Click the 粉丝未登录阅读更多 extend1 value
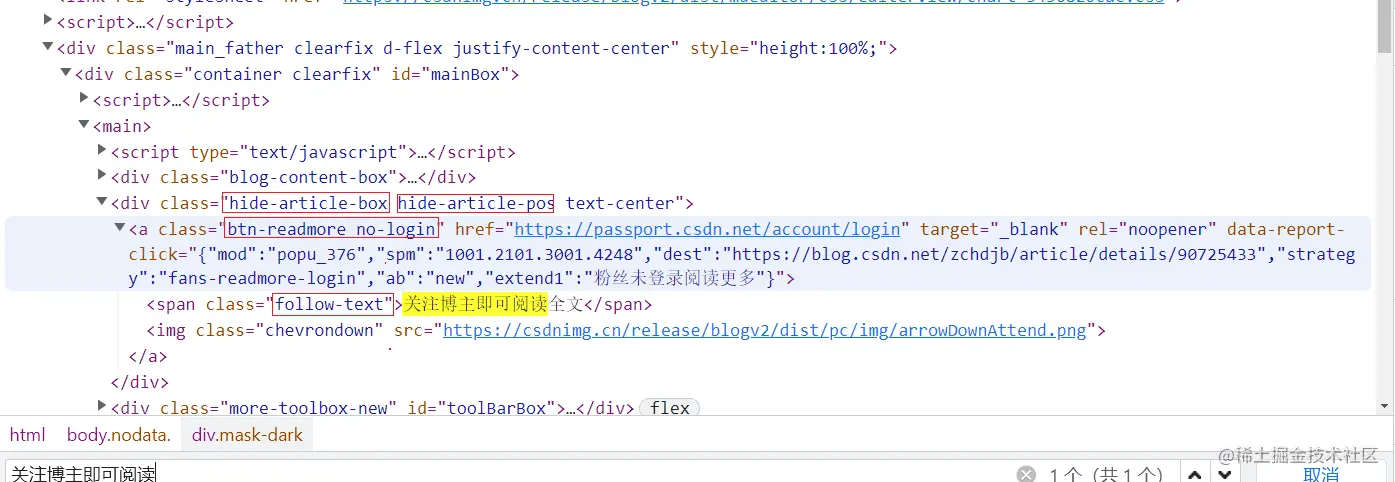This screenshot has height=482, width=1395. [x=677, y=278]
